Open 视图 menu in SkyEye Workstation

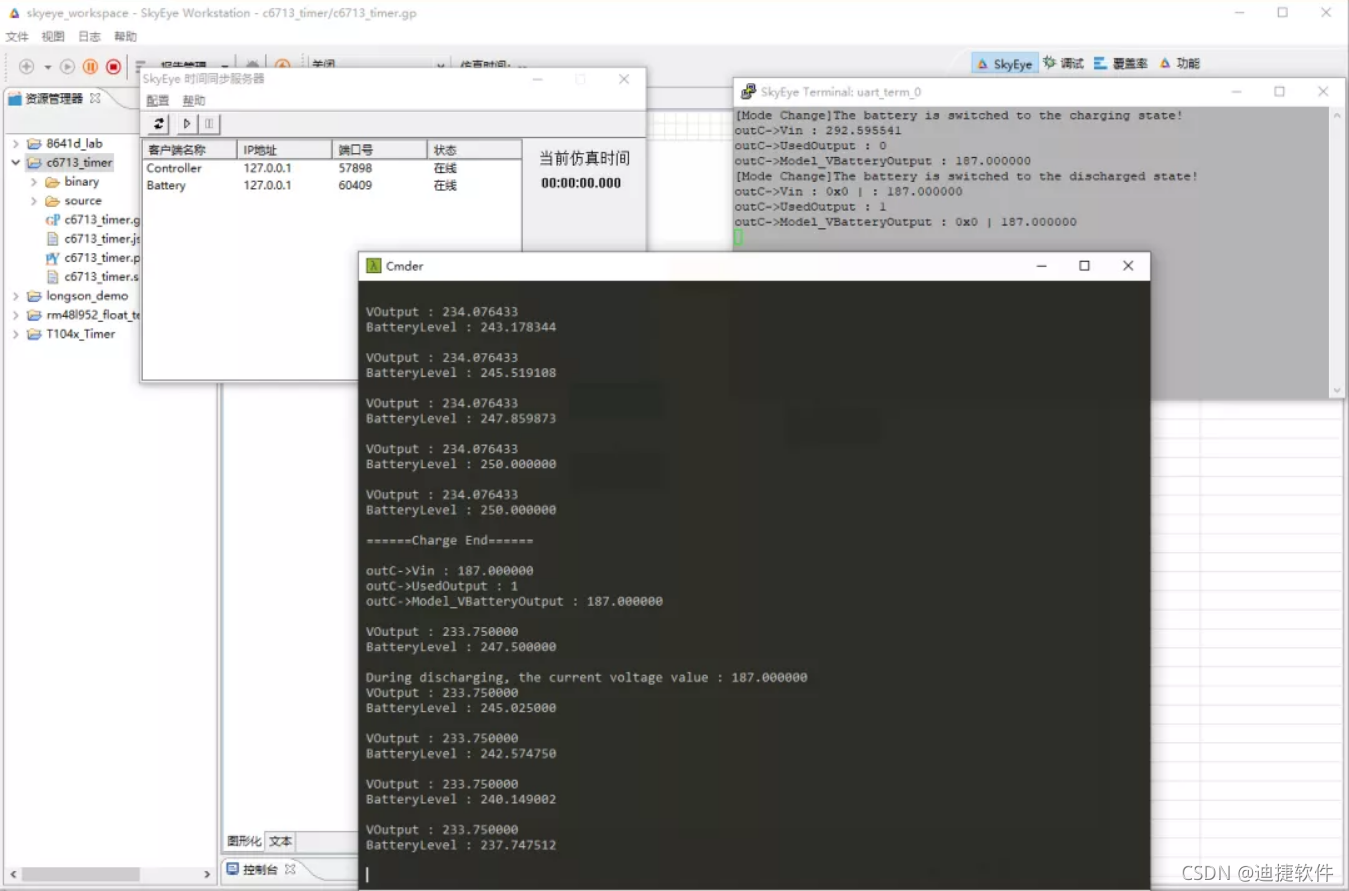coord(53,36)
